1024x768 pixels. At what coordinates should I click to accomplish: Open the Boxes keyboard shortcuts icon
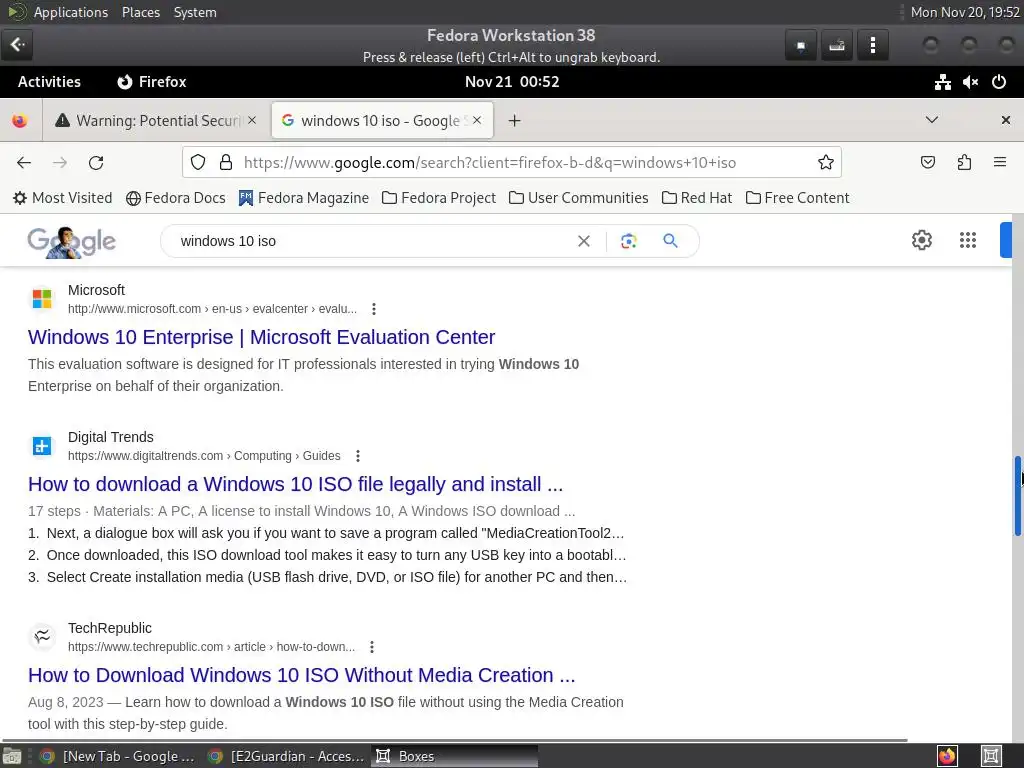[x=837, y=45]
